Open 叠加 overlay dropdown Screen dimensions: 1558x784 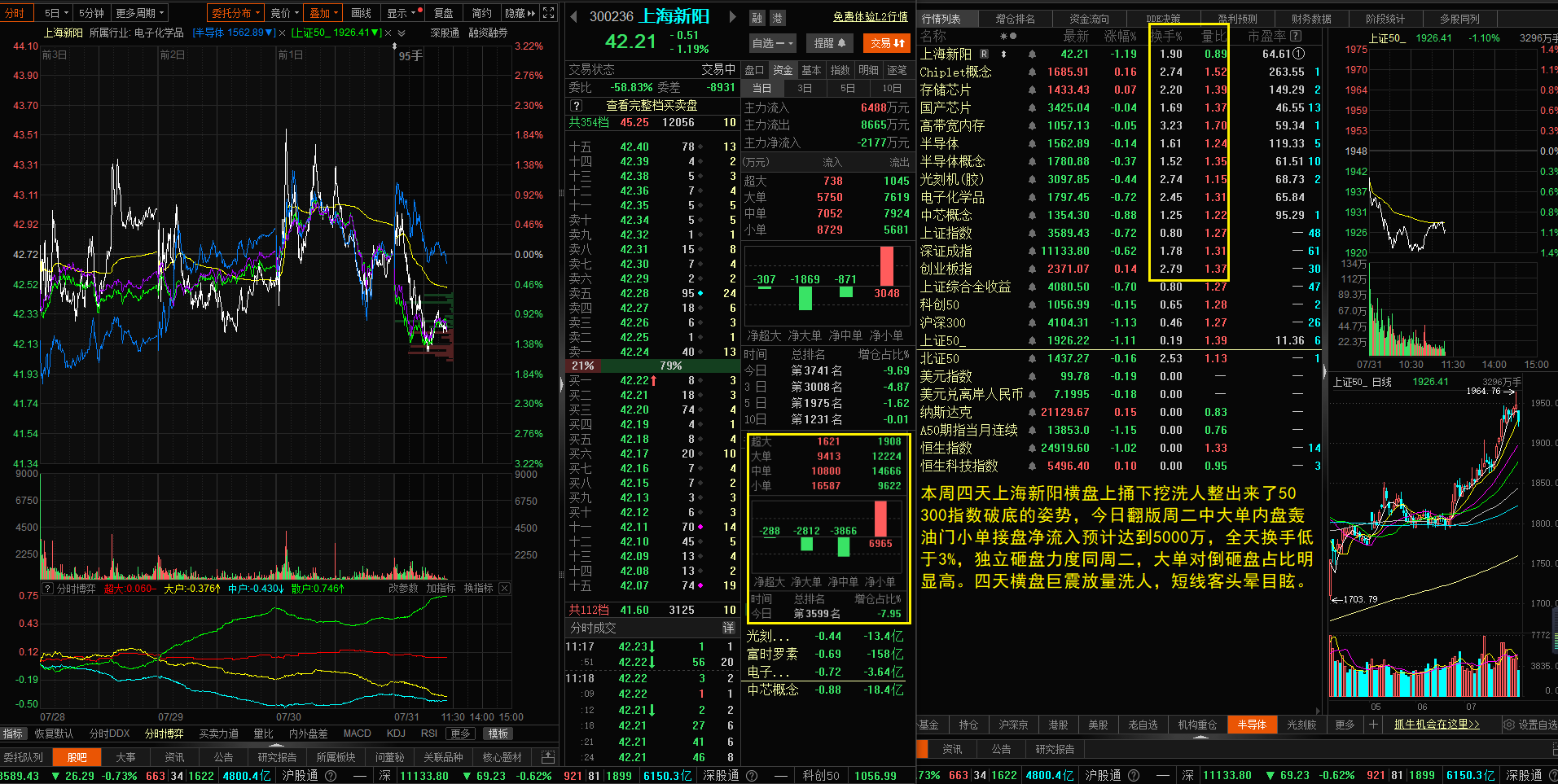[x=323, y=13]
